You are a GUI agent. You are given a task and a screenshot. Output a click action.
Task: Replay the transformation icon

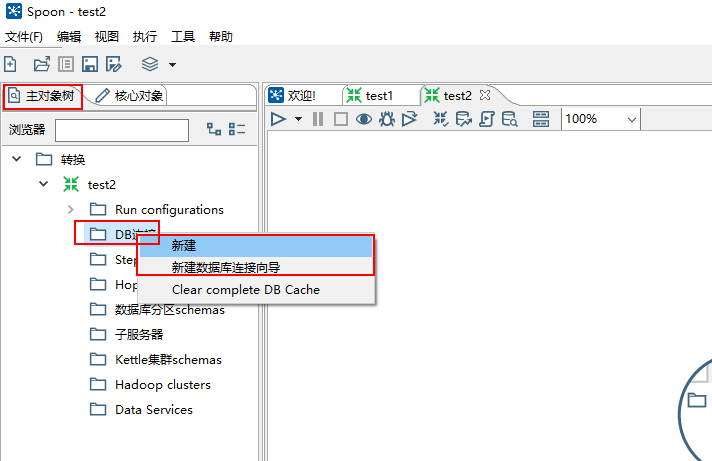[x=410, y=119]
